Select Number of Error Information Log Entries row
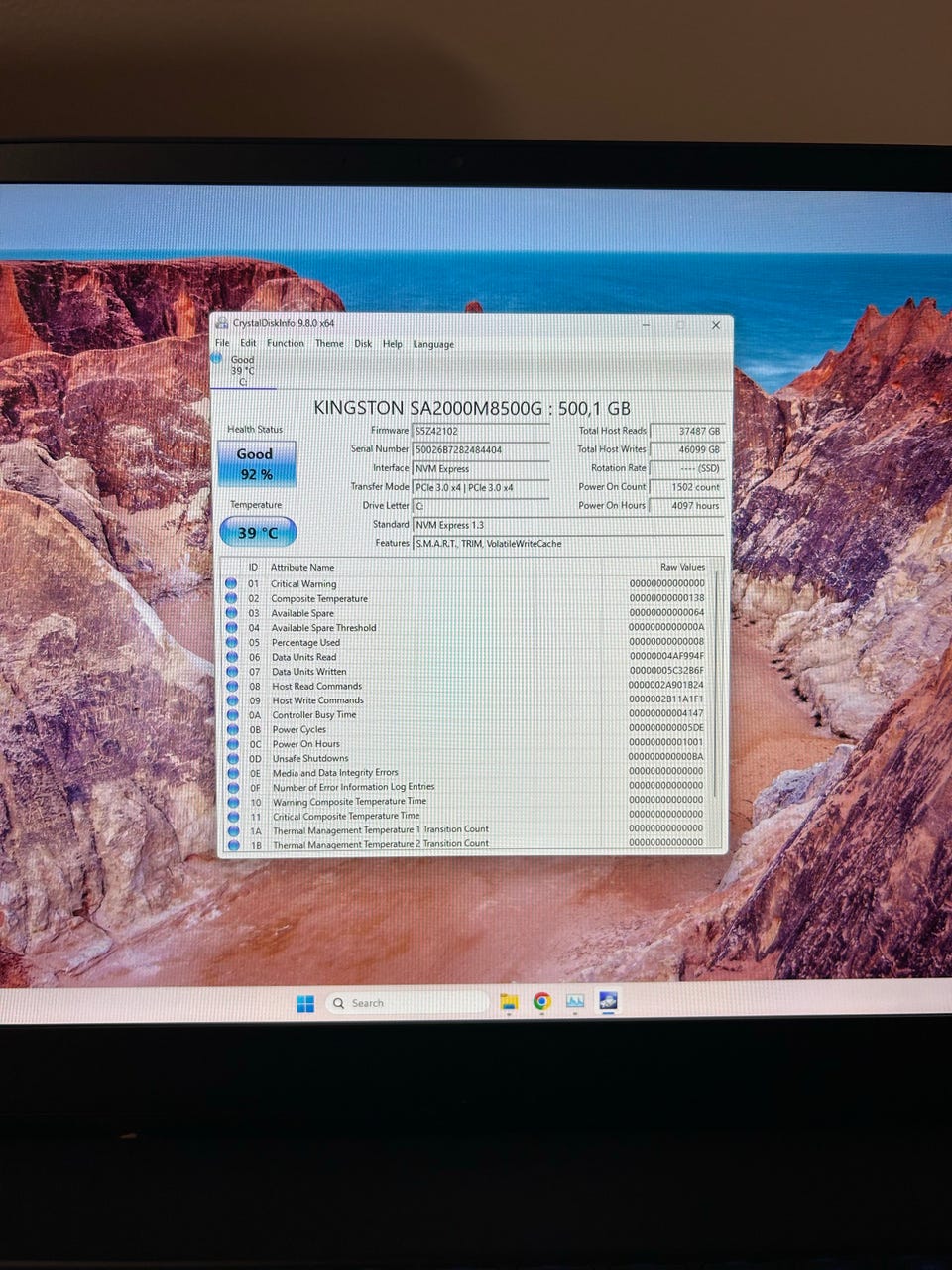 (466, 787)
